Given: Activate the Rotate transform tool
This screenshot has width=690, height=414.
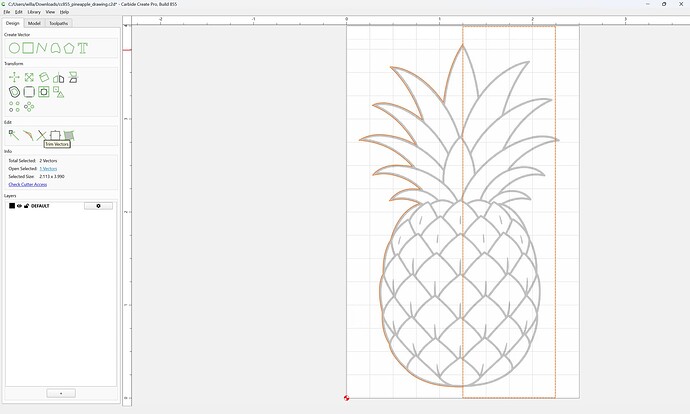Looking at the screenshot, I should tap(44, 77).
